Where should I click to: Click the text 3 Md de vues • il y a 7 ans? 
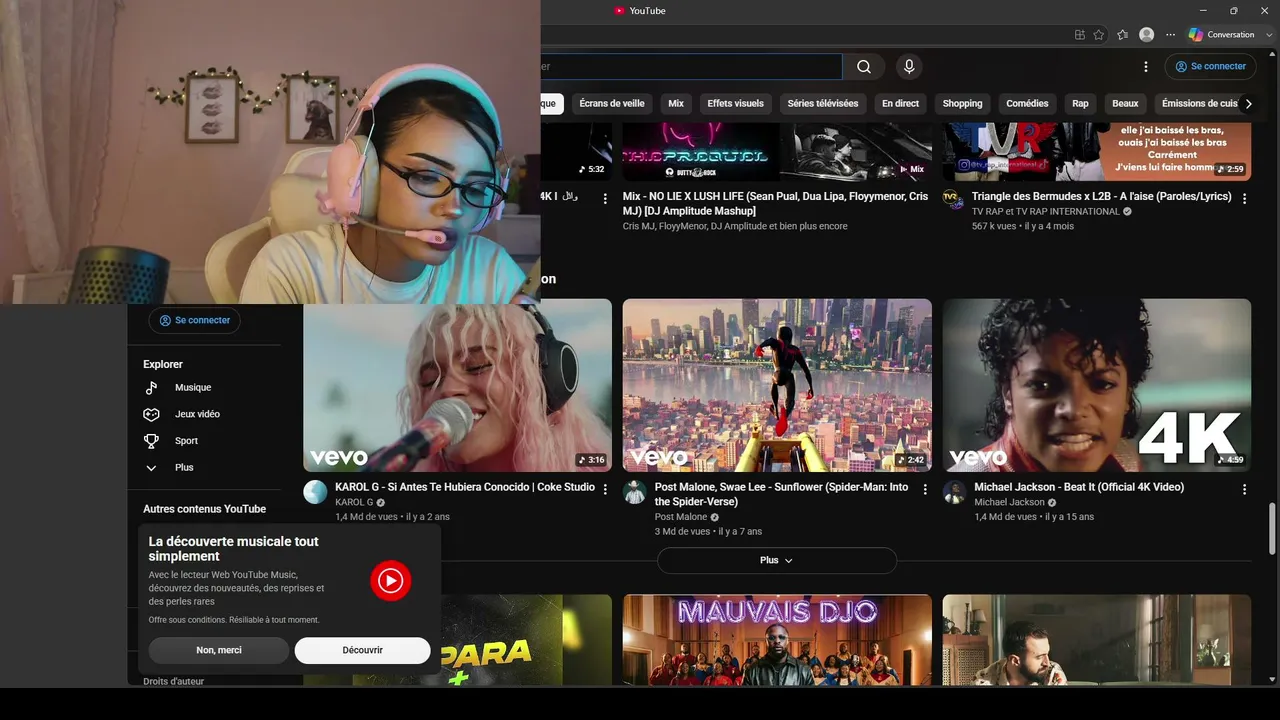pyautogui.click(x=708, y=532)
